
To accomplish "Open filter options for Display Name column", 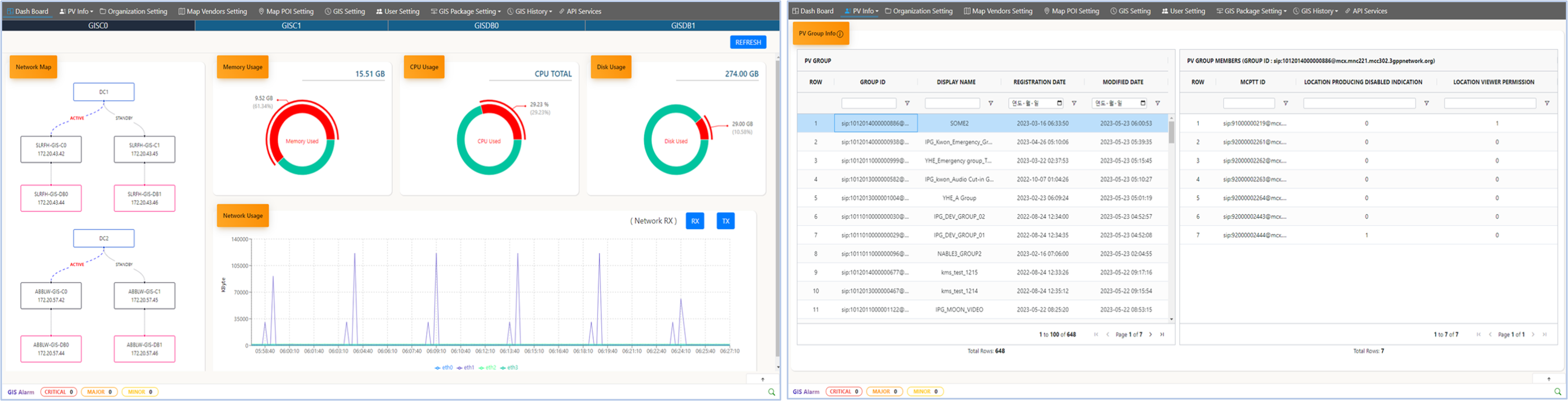I will click(x=990, y=103).
